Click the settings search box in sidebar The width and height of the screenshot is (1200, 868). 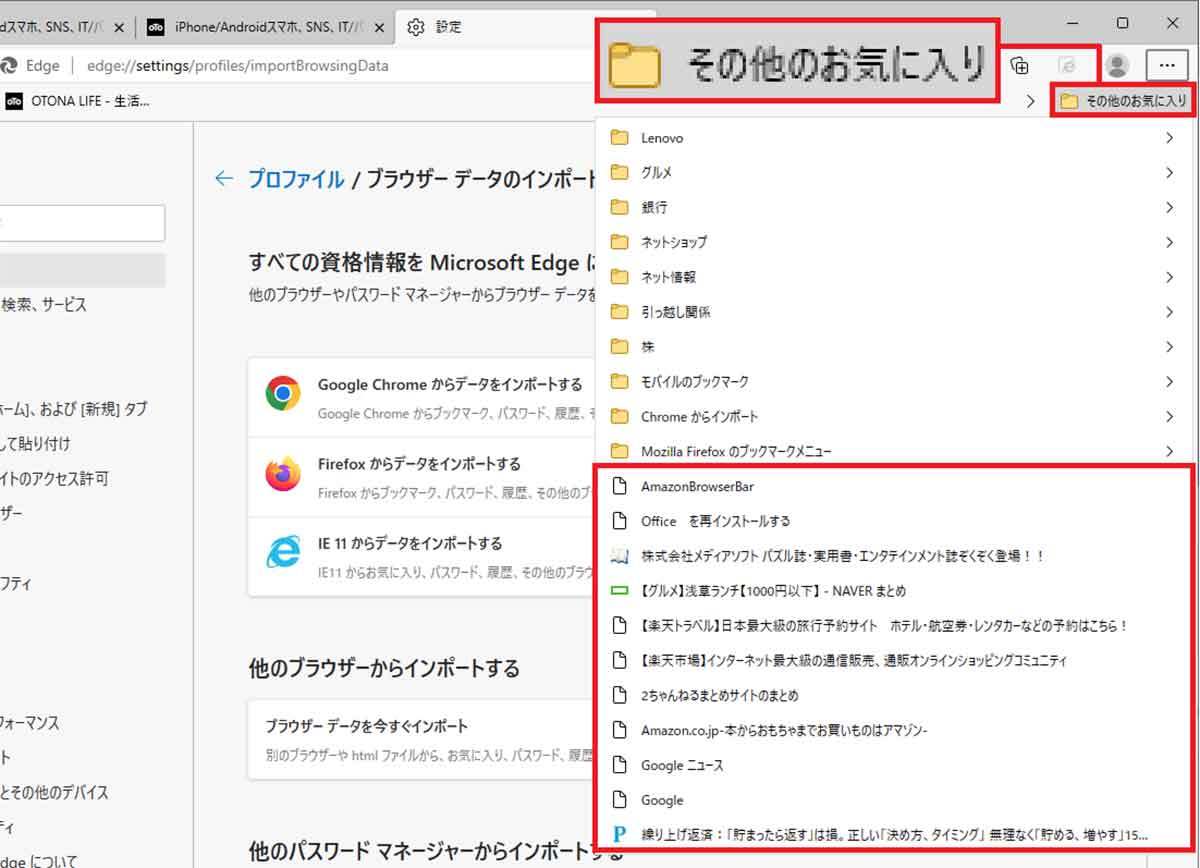click(x=80, y=223)
